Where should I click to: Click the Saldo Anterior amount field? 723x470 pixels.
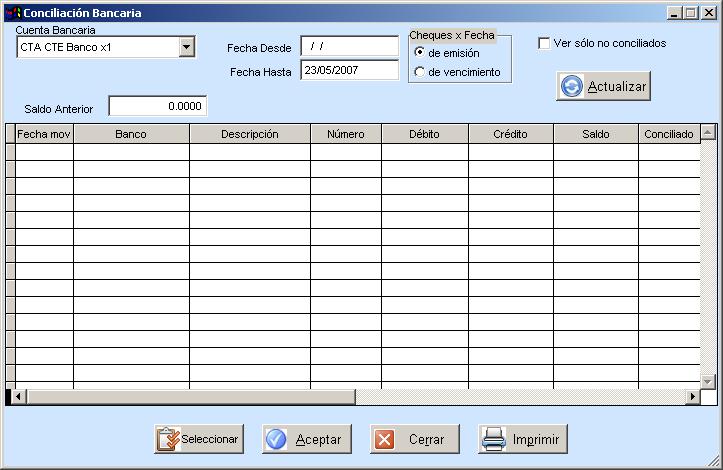tap(157, 106)
